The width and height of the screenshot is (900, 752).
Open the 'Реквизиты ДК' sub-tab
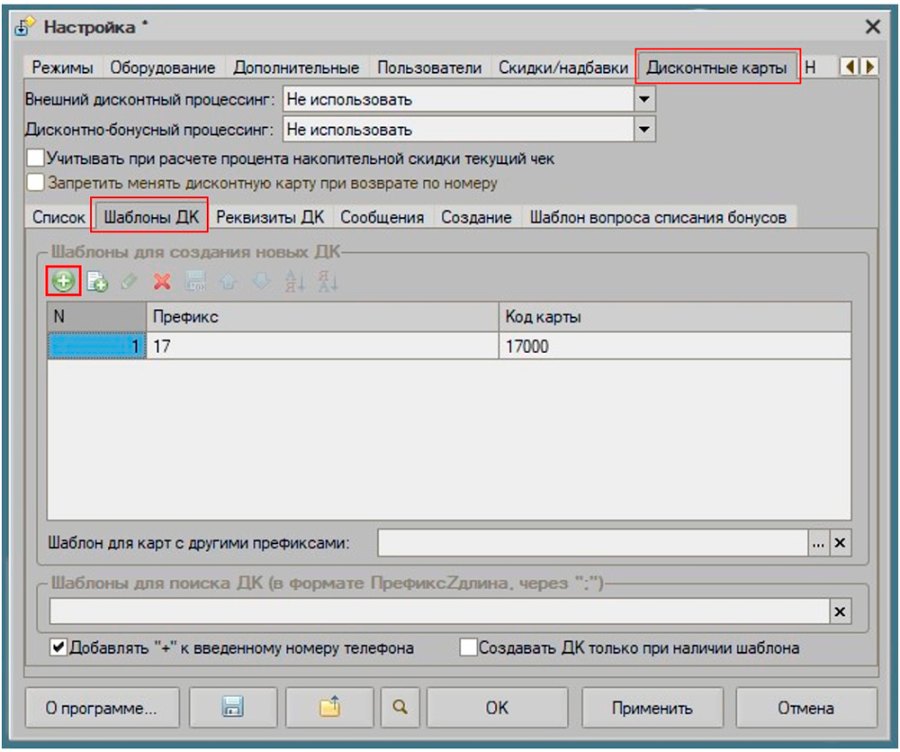pos(270,218)
